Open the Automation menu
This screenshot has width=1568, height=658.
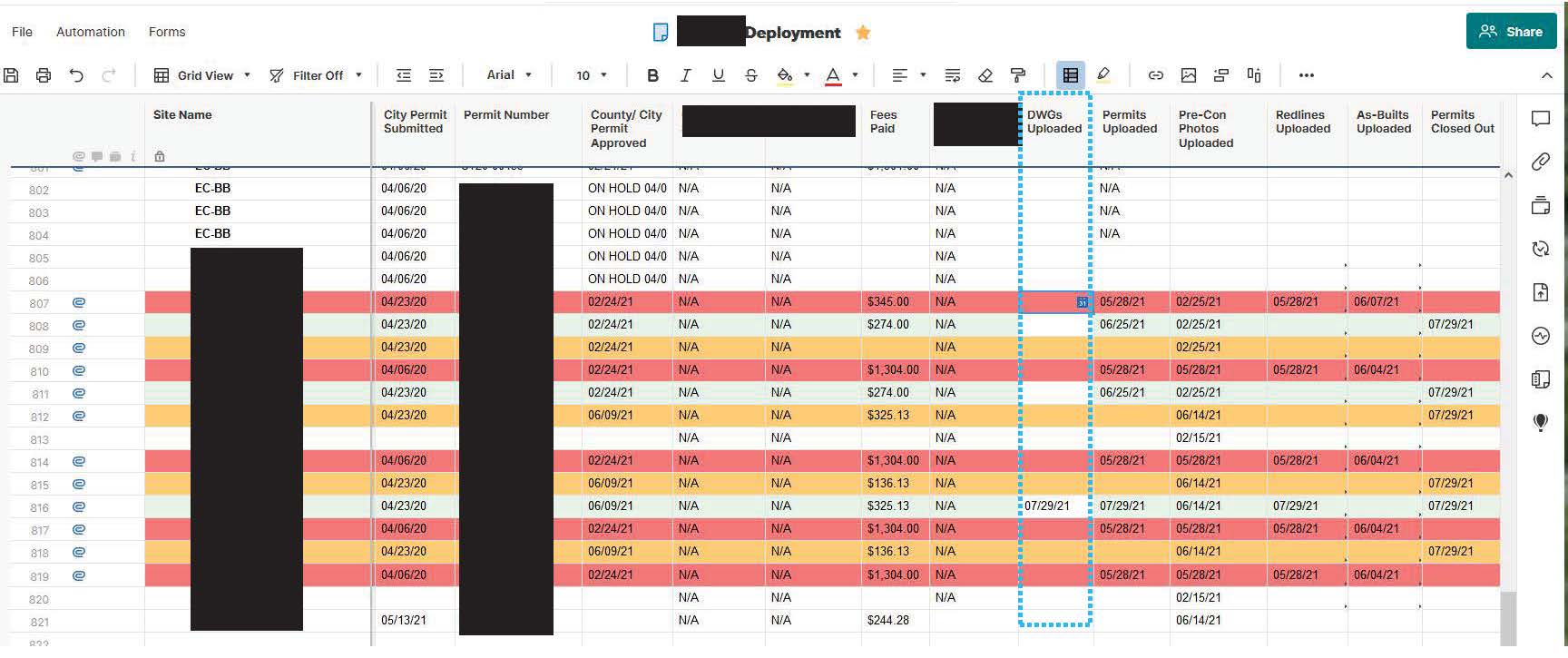click(x=91, y=32)
